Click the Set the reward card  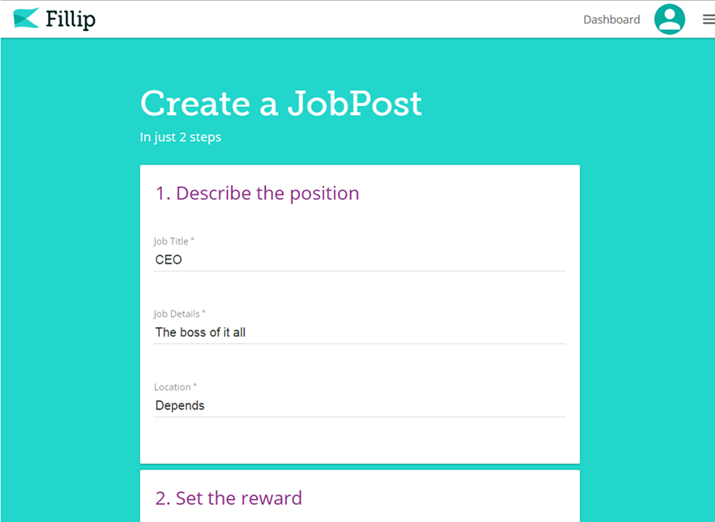[360, 496]
